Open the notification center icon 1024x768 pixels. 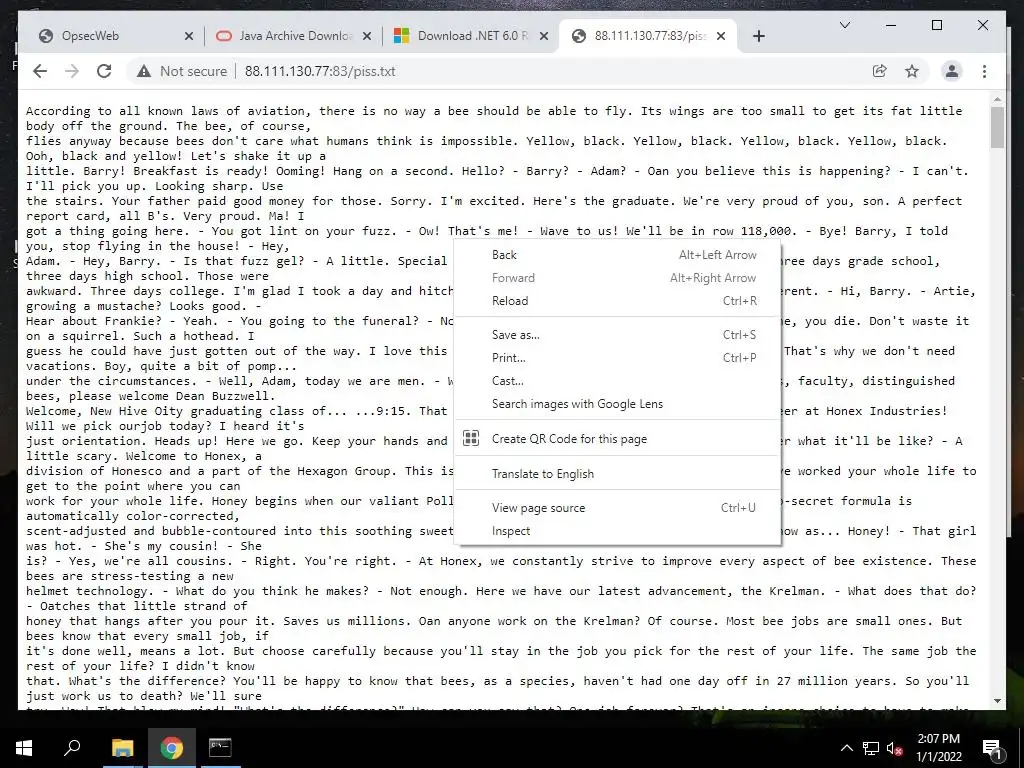tap(992, 748)
